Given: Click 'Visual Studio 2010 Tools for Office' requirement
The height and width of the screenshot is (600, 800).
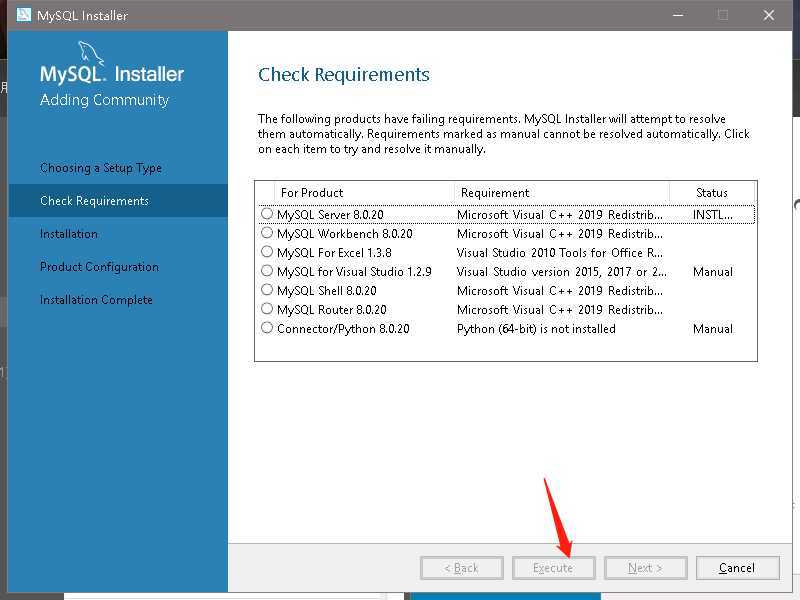Looking at the screenshot, I should pyautogui.click(x=560, y=253).
